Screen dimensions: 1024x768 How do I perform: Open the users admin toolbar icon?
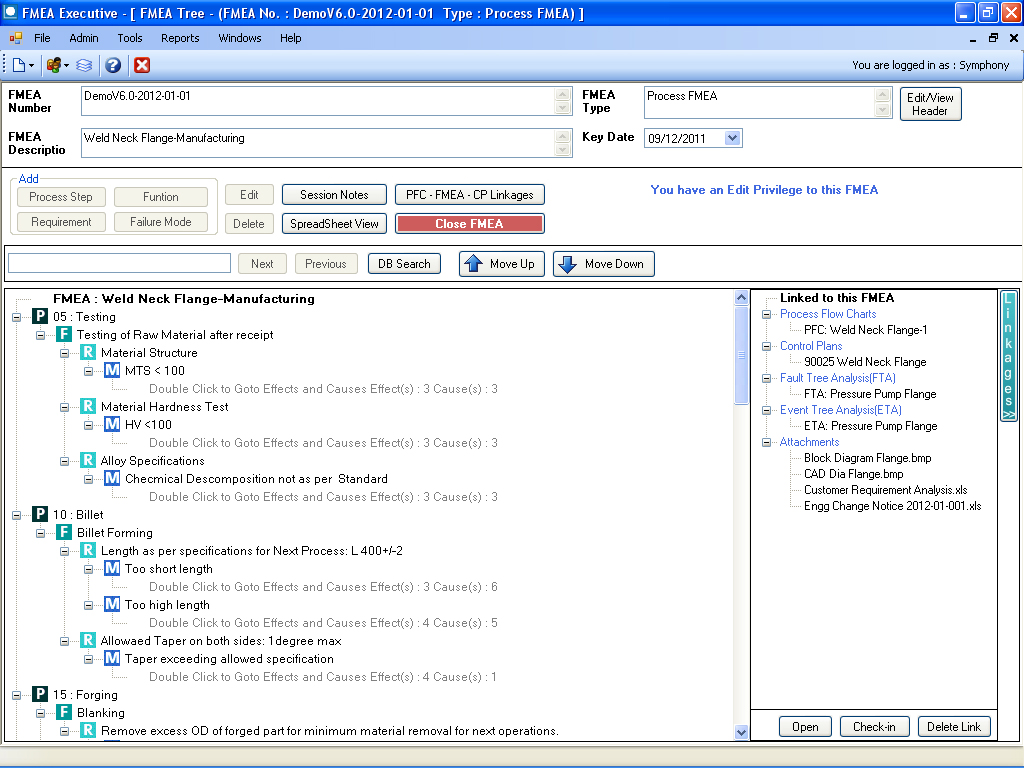[x=54, y=65]
